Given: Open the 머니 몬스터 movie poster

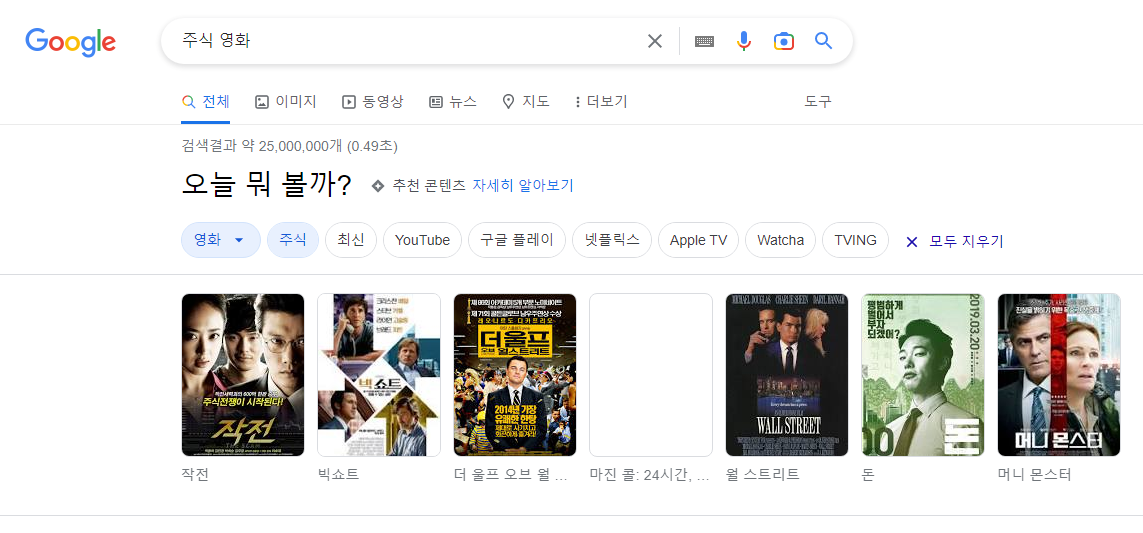Looking at the screenshot, I should click(1059, 375).
